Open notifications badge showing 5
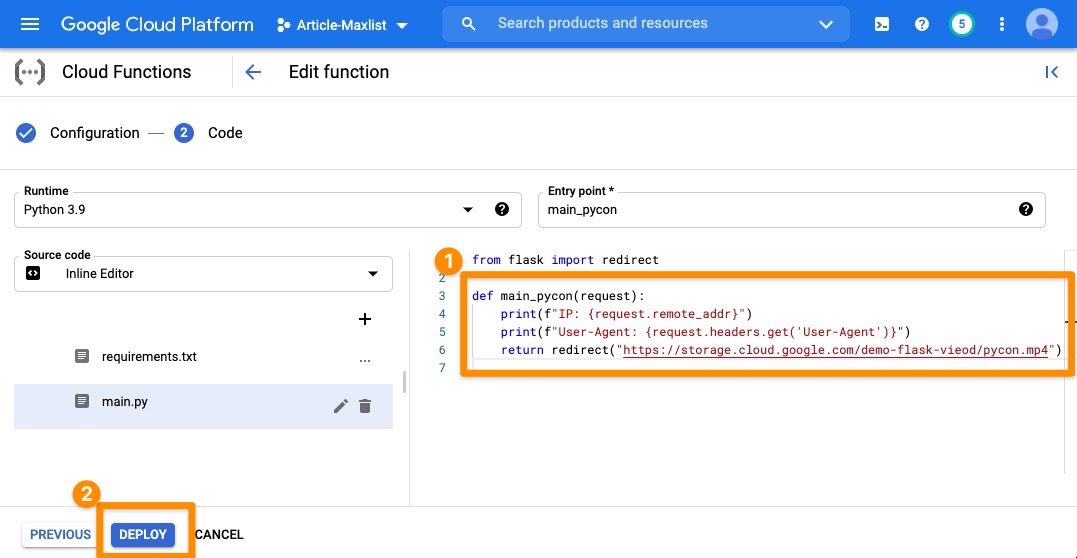 tap(962, 25)
